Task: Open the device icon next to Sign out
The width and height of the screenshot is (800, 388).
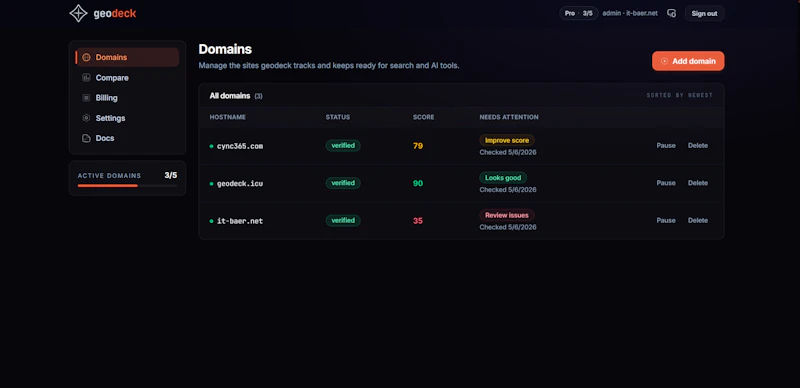Action: (671, 13)
